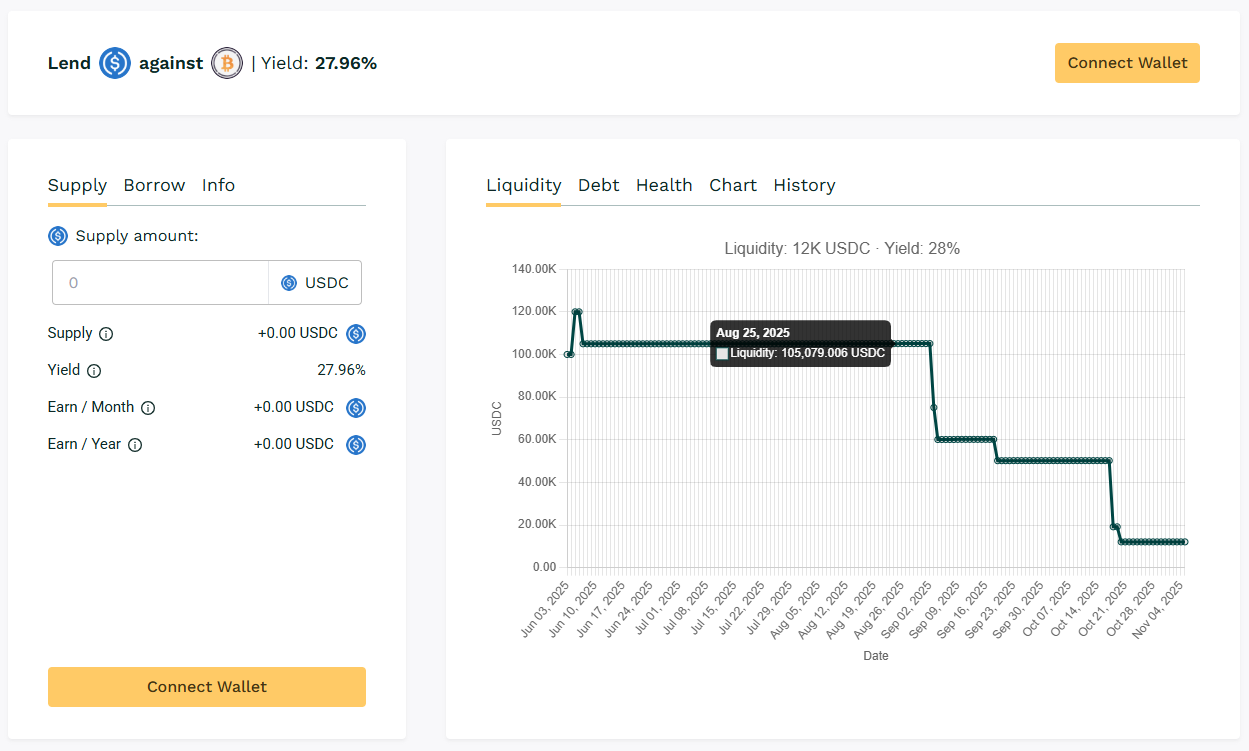Screen dimensions: 1249x751
Task: Click the Bitcoin collateral icon in header
Action: pos(227,63)
